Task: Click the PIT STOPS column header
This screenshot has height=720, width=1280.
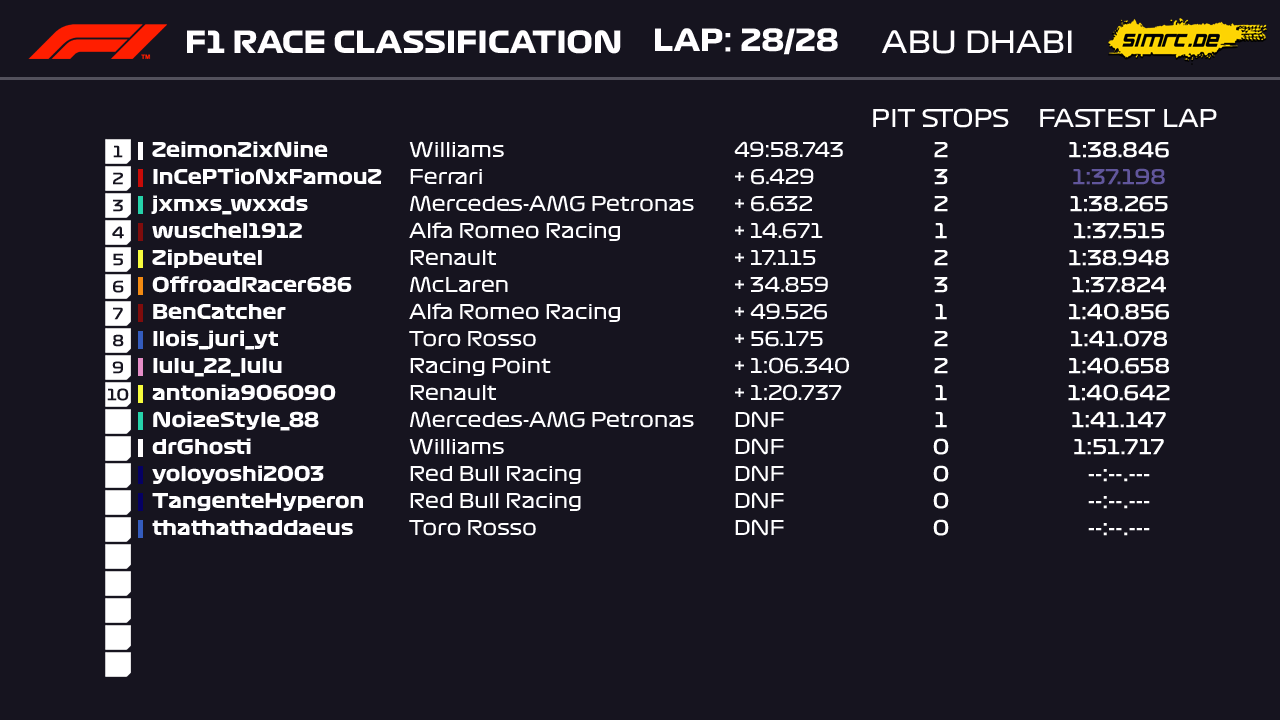Action: point(939,118)
